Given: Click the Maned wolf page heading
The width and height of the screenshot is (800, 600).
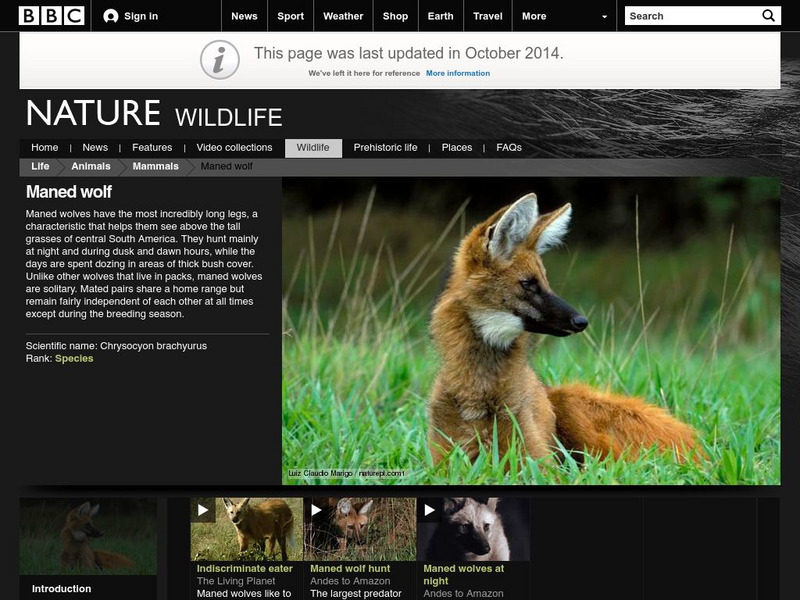Looking at the screenshot, I should (x=69, y=192).
